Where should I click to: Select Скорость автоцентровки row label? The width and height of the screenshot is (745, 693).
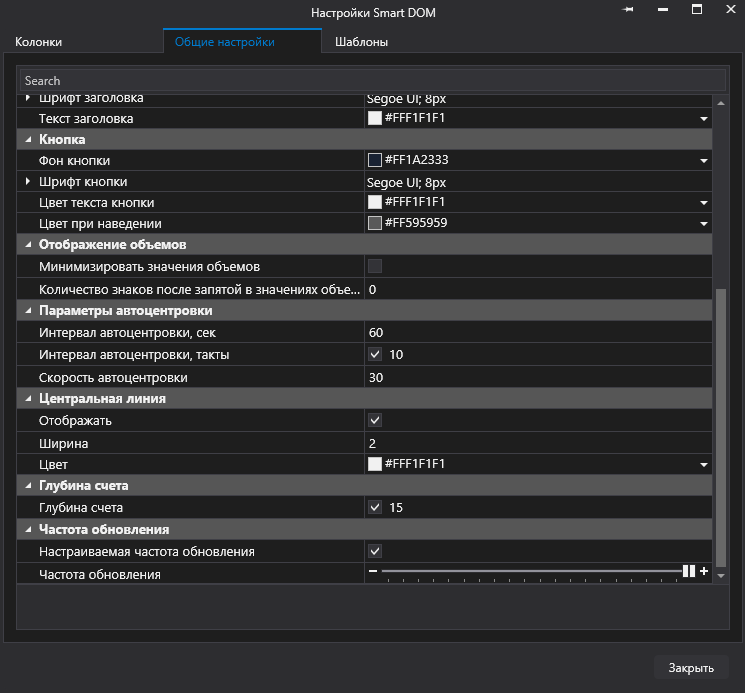click(x=113, y=378)
